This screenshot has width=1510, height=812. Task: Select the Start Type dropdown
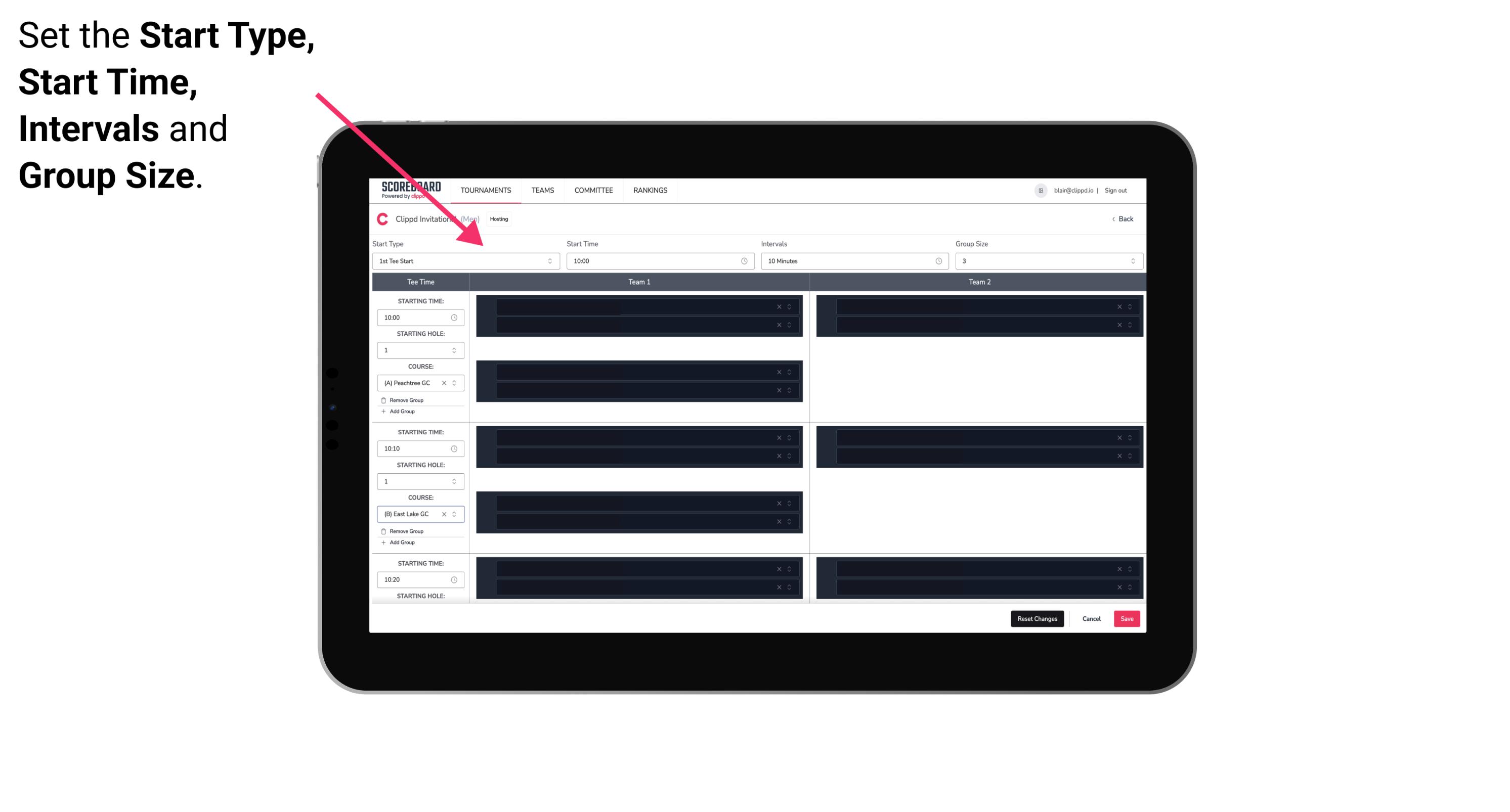pos(464,261)
